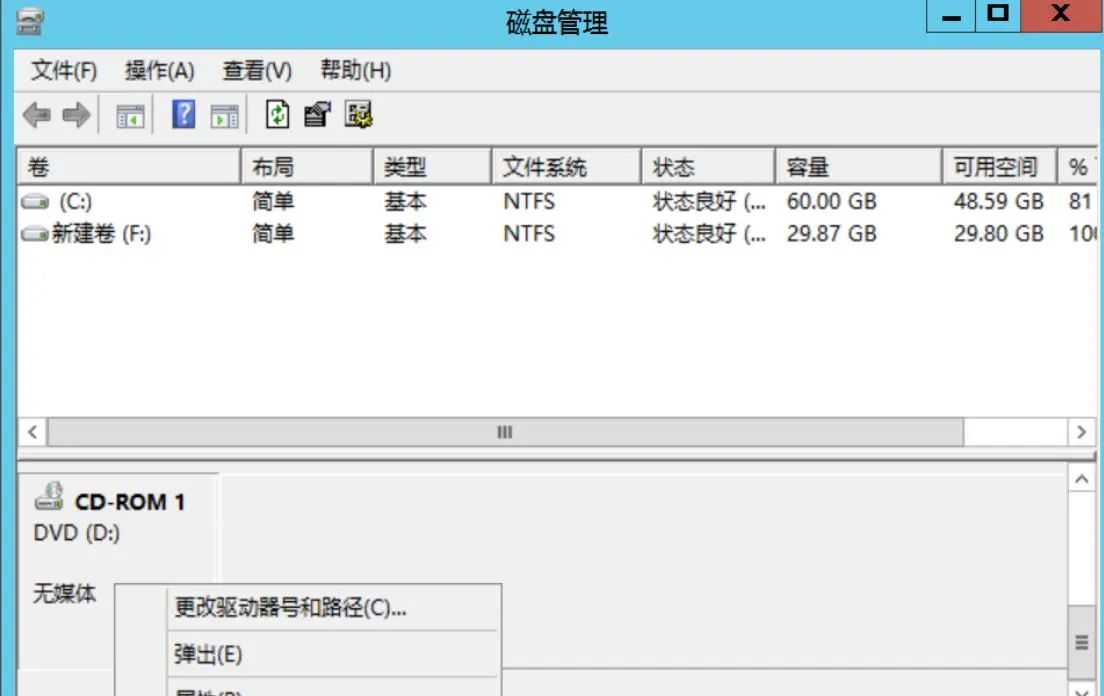Click the 81 percent cell of (C:) row
Screen dimensions: 1104x696
[x=1079, y=202]
